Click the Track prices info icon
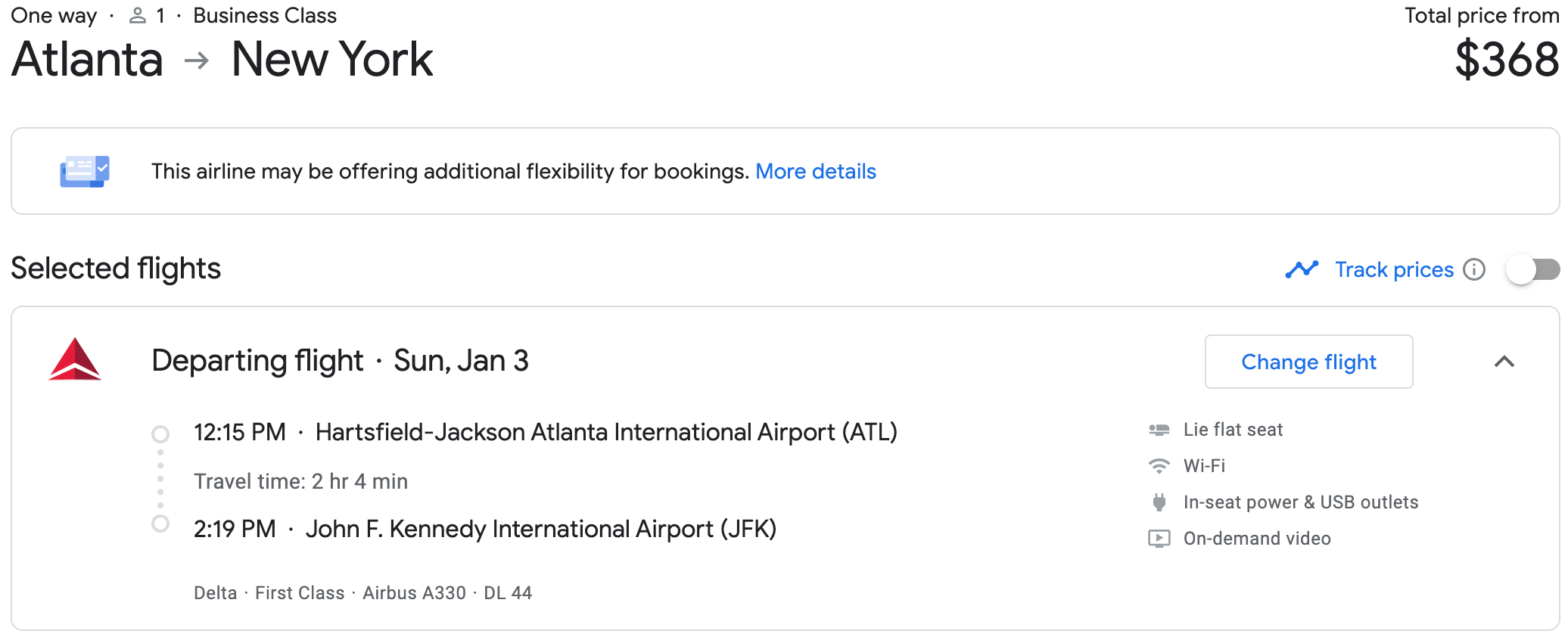 coord(1474,269)
